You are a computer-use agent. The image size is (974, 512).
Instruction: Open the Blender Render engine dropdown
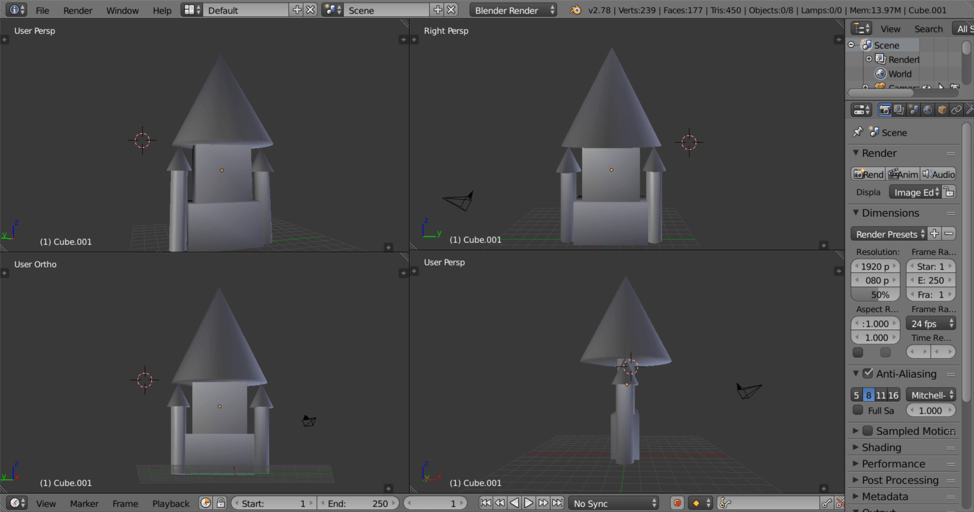point(513,10)
